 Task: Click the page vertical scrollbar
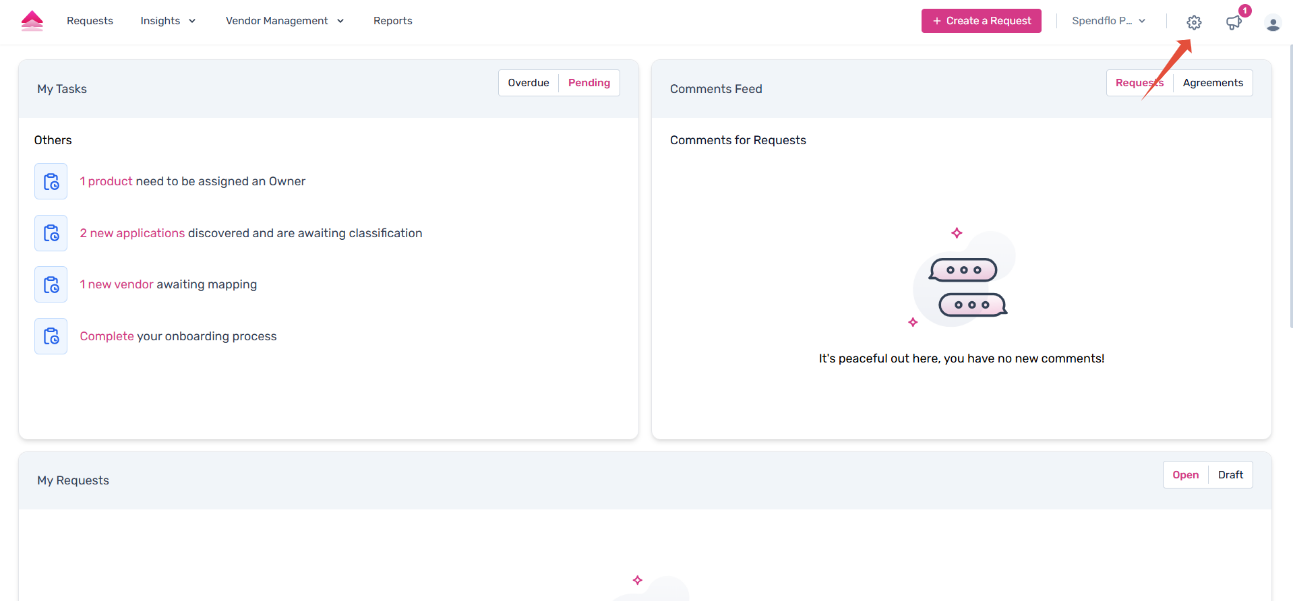1289,186
